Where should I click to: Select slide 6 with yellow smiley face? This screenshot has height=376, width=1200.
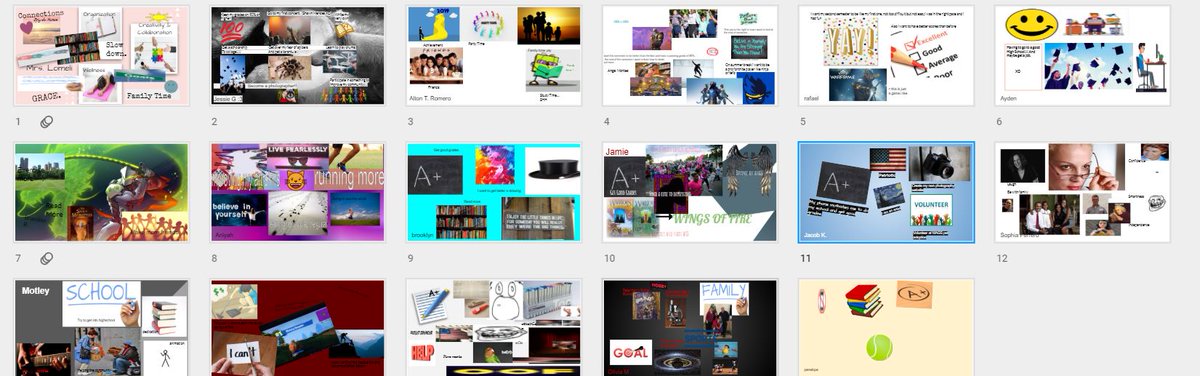pyautogui.click(x=1082, y=55)
